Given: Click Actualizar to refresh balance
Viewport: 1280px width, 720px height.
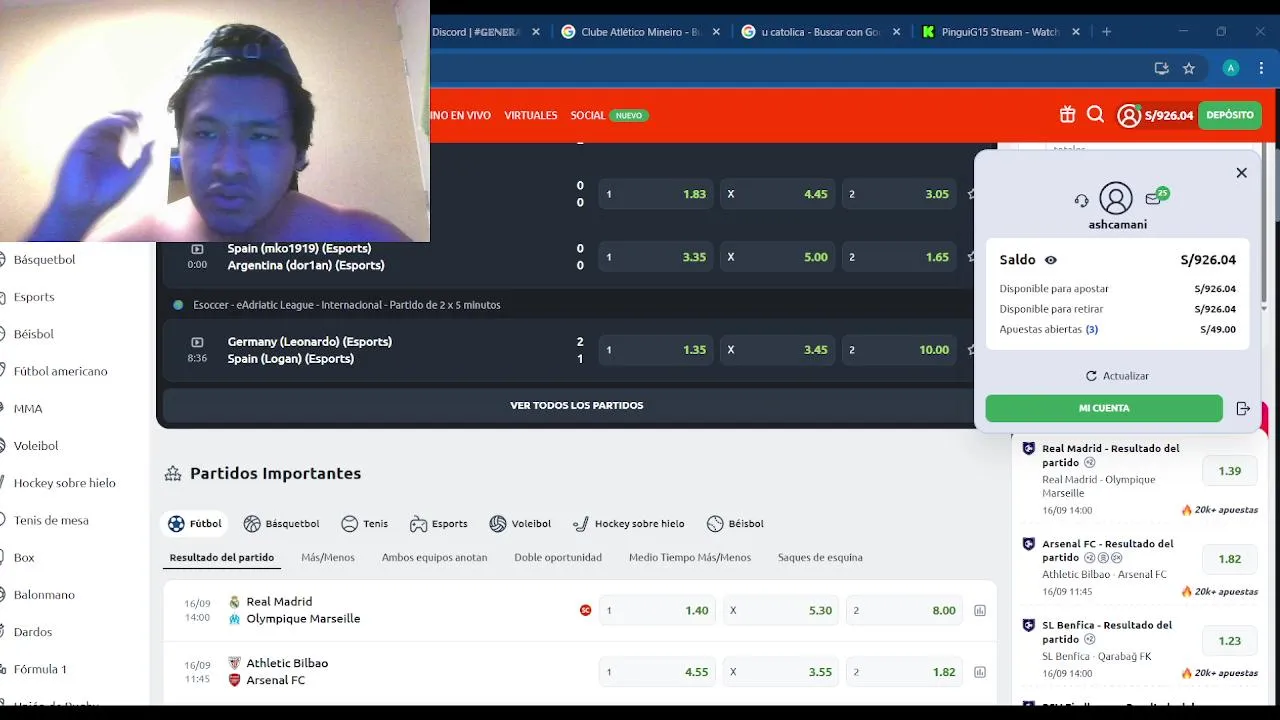Looking at the screenshot, I should coord(1117,376).
